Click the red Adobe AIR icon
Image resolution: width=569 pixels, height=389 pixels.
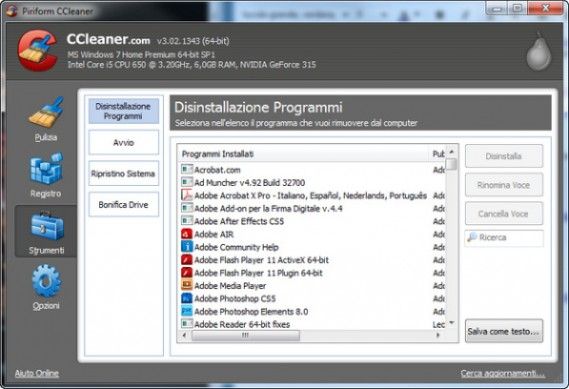[x=187, y=234]
